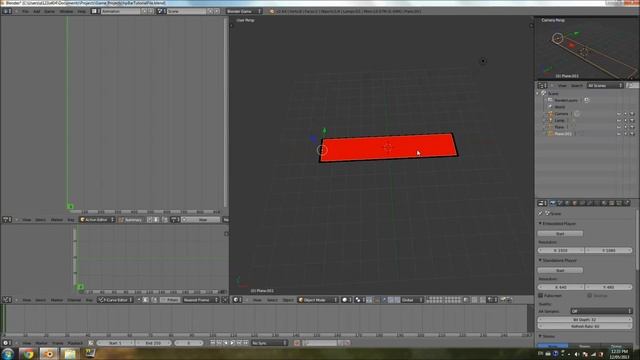Click the Refresh Rate 60 slider field
Image resolution: width=640 pixels, height=360 pixels.
[585, 326]
